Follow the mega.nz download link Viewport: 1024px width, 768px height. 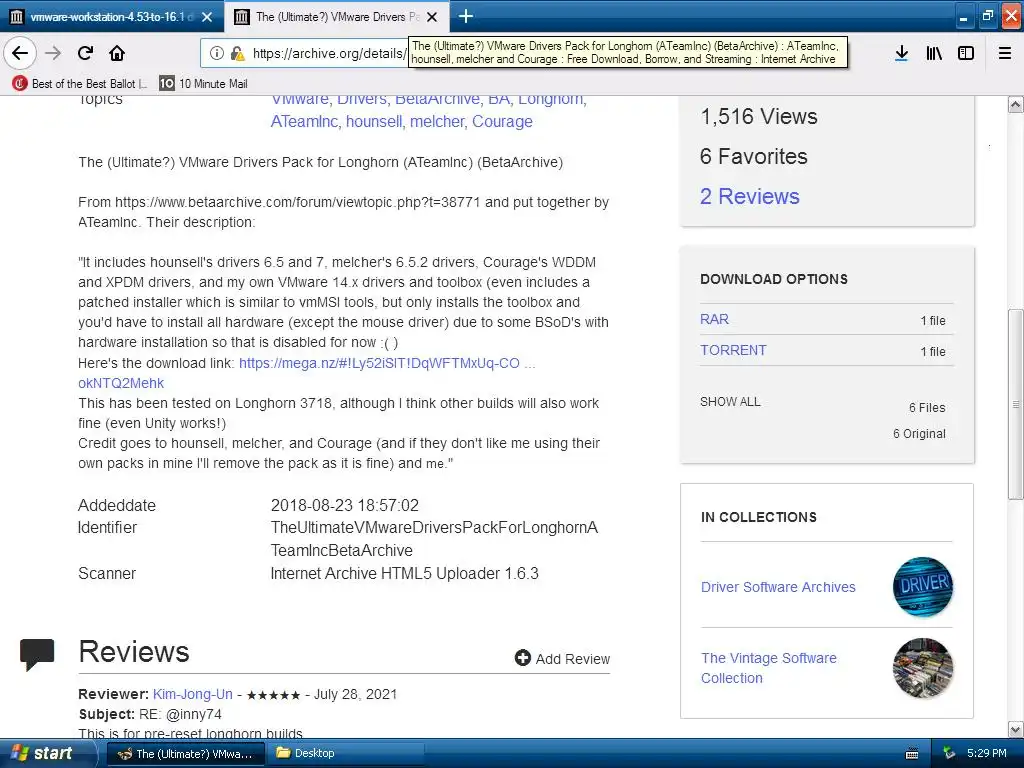click(x=387, y=363)
